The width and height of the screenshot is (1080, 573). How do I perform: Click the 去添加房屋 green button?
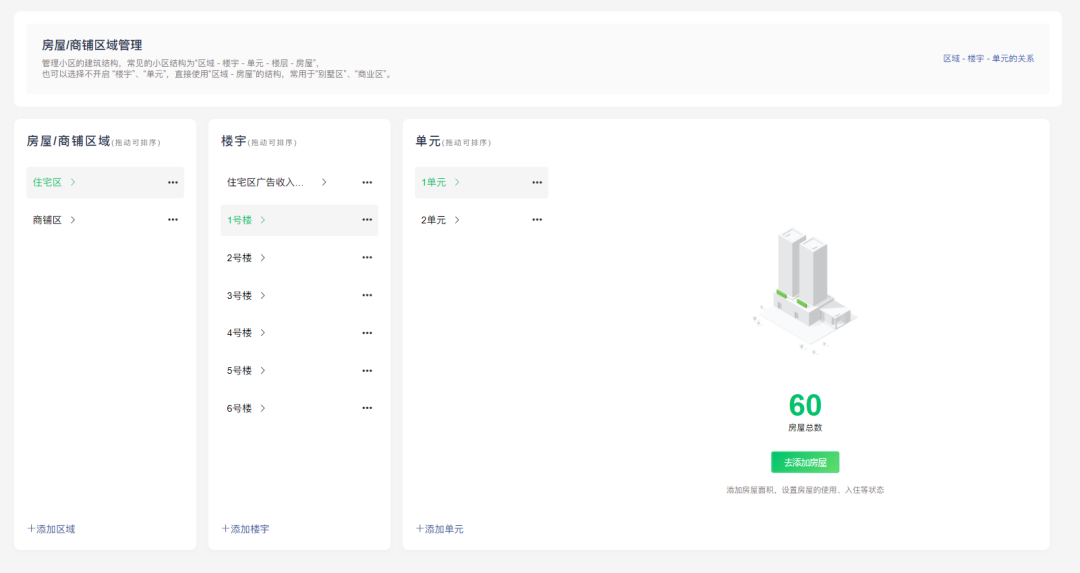point(805,462)
